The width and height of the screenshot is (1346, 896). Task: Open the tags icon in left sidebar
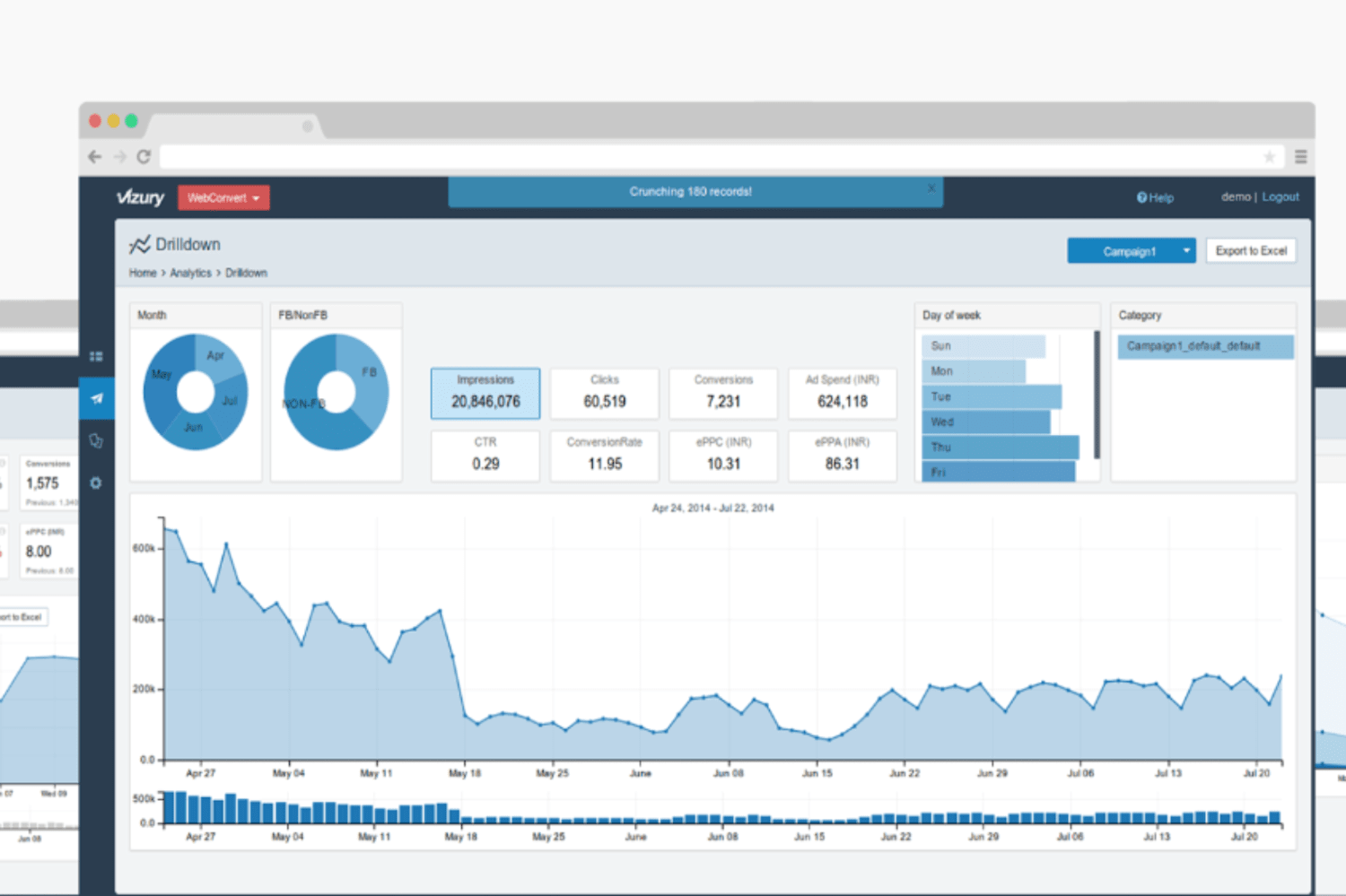tap(96, 440)
